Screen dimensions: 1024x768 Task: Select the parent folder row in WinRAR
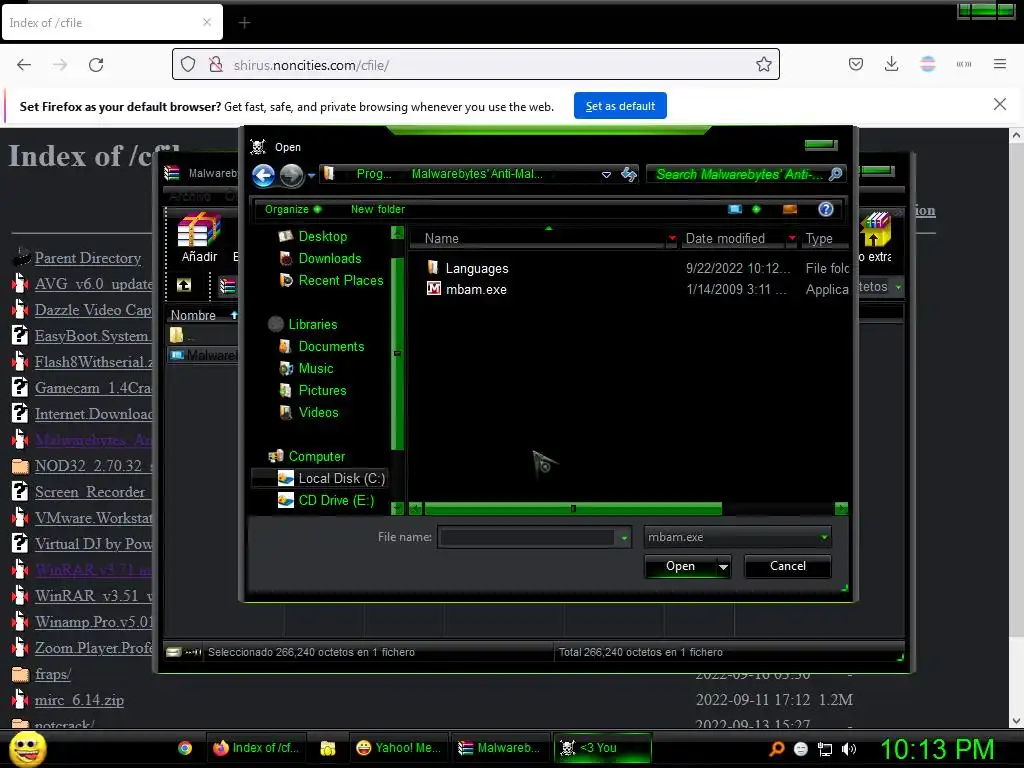click(202, 335)
